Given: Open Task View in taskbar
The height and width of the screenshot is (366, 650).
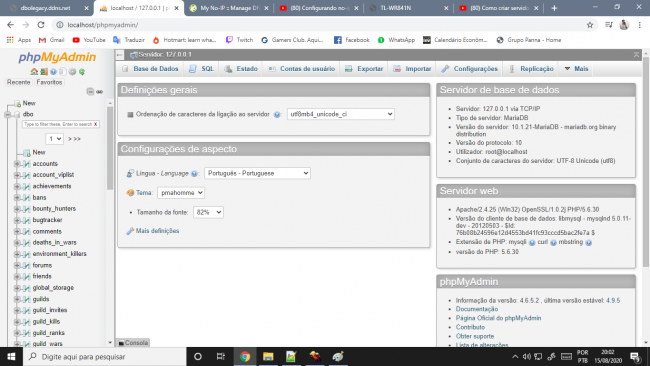Looking at the screenshot, I should (221, 356).
